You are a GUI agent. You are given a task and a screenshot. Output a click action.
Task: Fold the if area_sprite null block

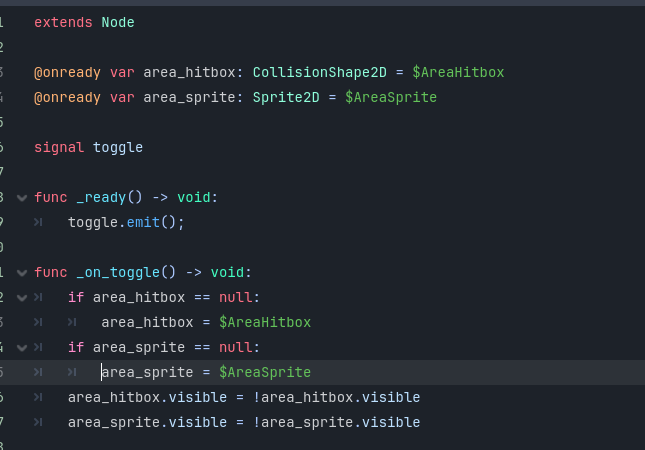pos(22,348)
